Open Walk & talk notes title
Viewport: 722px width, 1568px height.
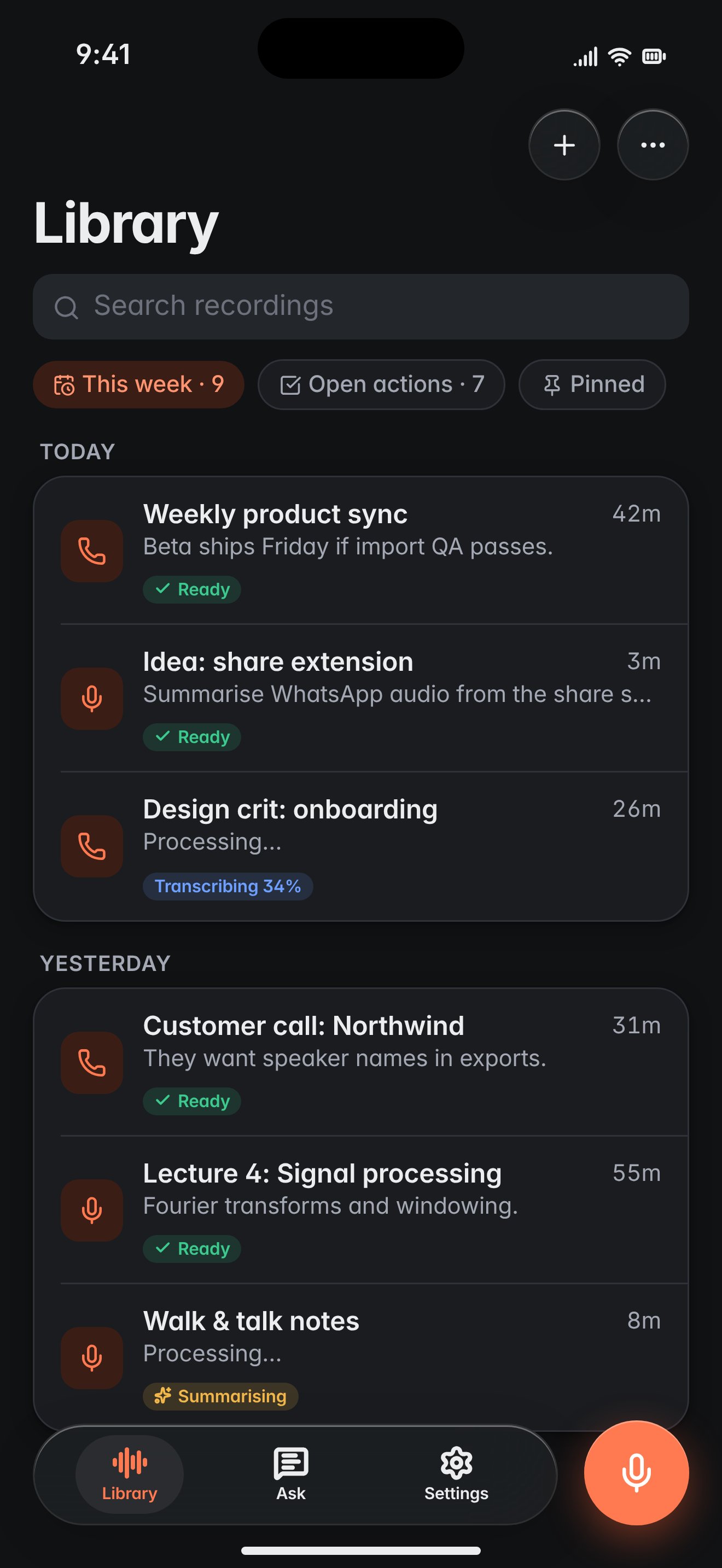point(252,1321)
